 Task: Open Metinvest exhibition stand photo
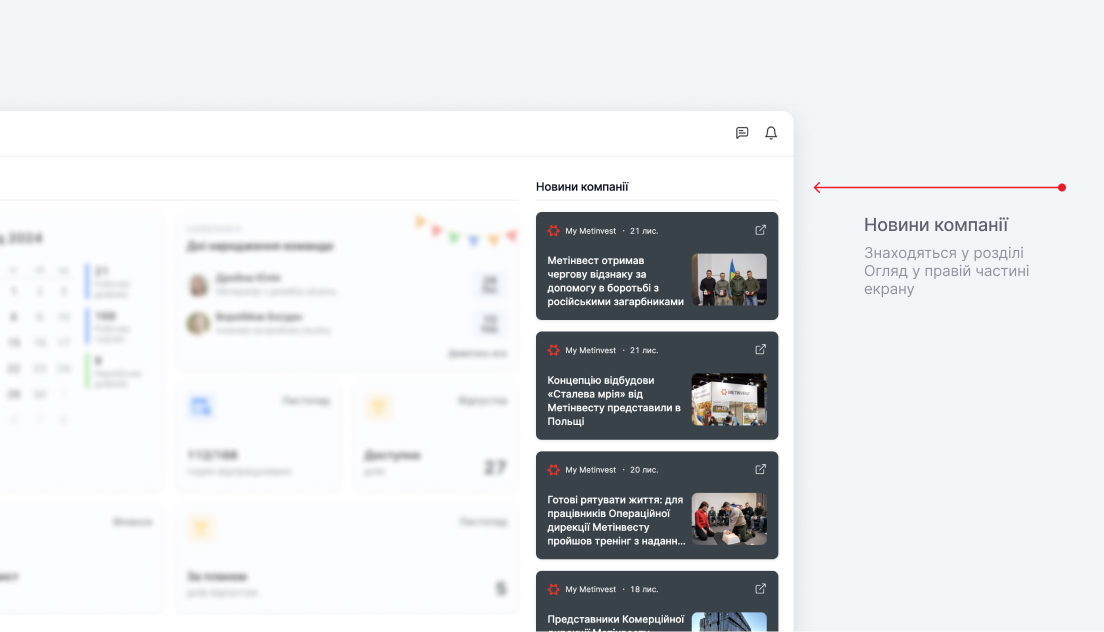tap(729, 399)
